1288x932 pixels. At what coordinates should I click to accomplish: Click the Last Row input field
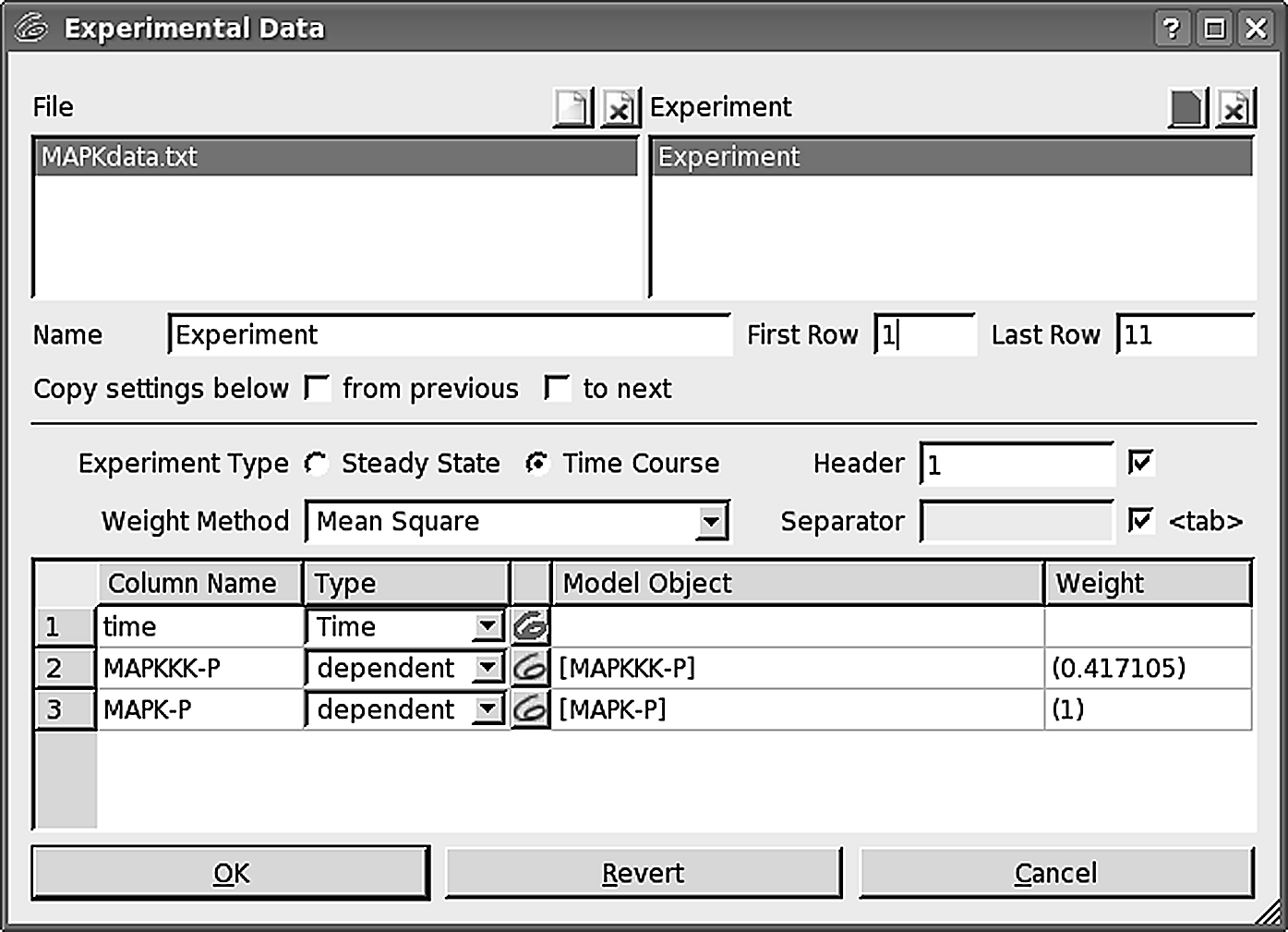click(x=1185, y=334)
